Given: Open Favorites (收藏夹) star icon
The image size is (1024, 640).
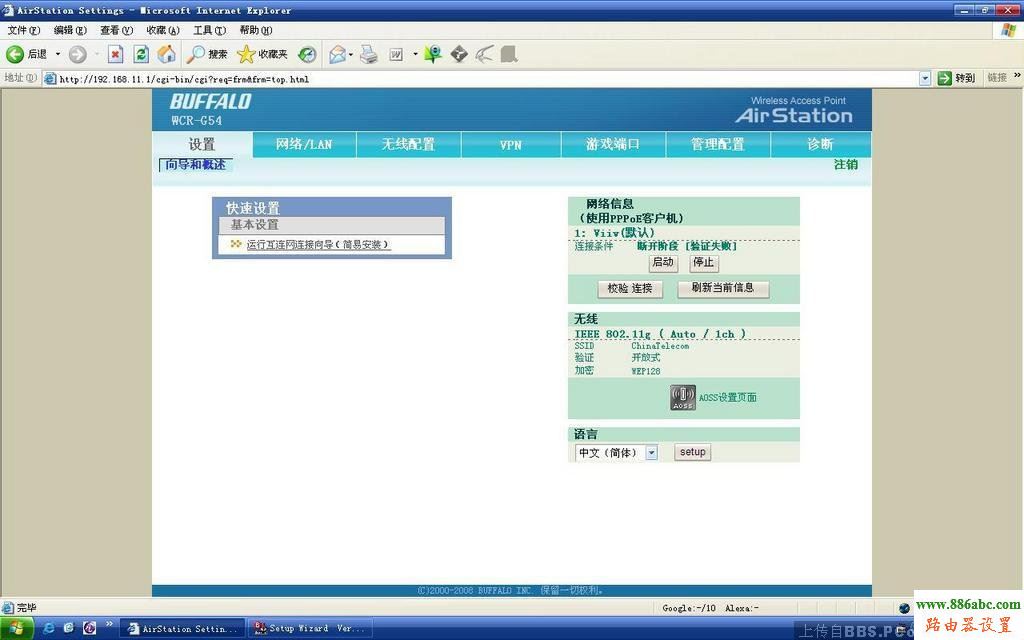Looking at the screenshot, I should (x=262, y=54).
